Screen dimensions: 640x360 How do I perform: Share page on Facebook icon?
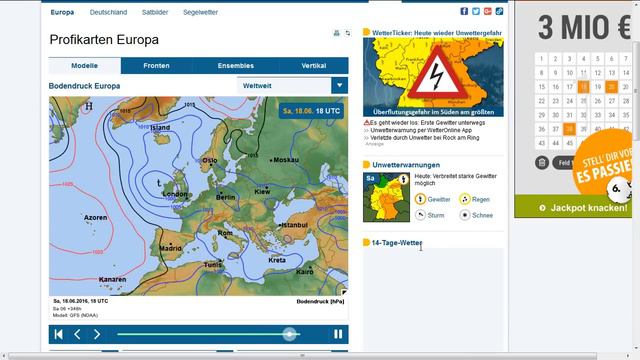pos(464,11)
